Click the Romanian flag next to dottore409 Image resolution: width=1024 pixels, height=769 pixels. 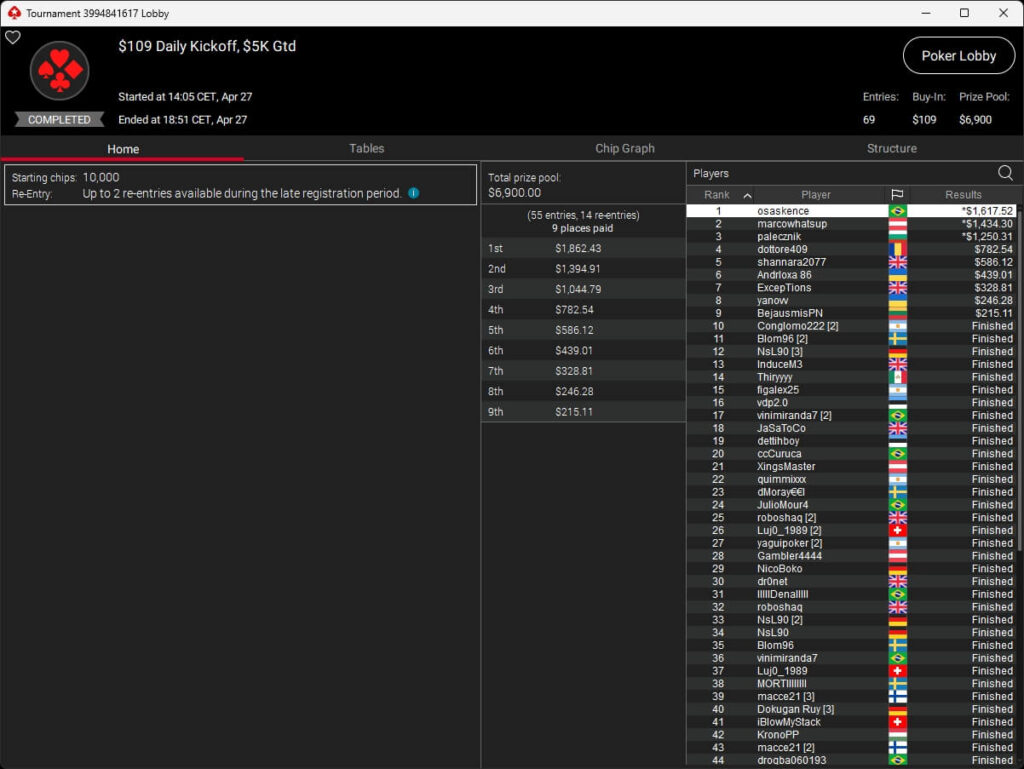point(897,250)
